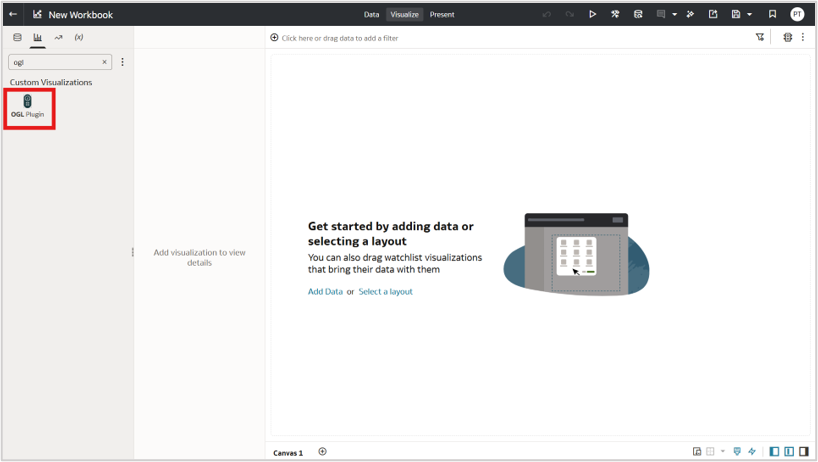Click the Export share icon

pos(713,15)
